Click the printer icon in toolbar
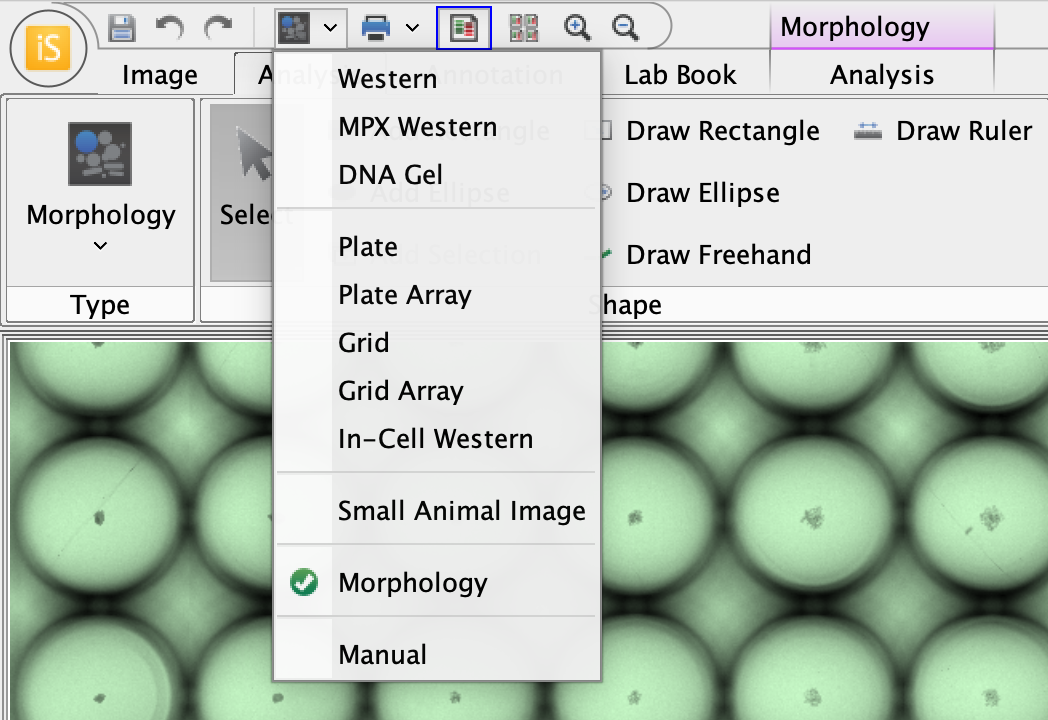 376,28
